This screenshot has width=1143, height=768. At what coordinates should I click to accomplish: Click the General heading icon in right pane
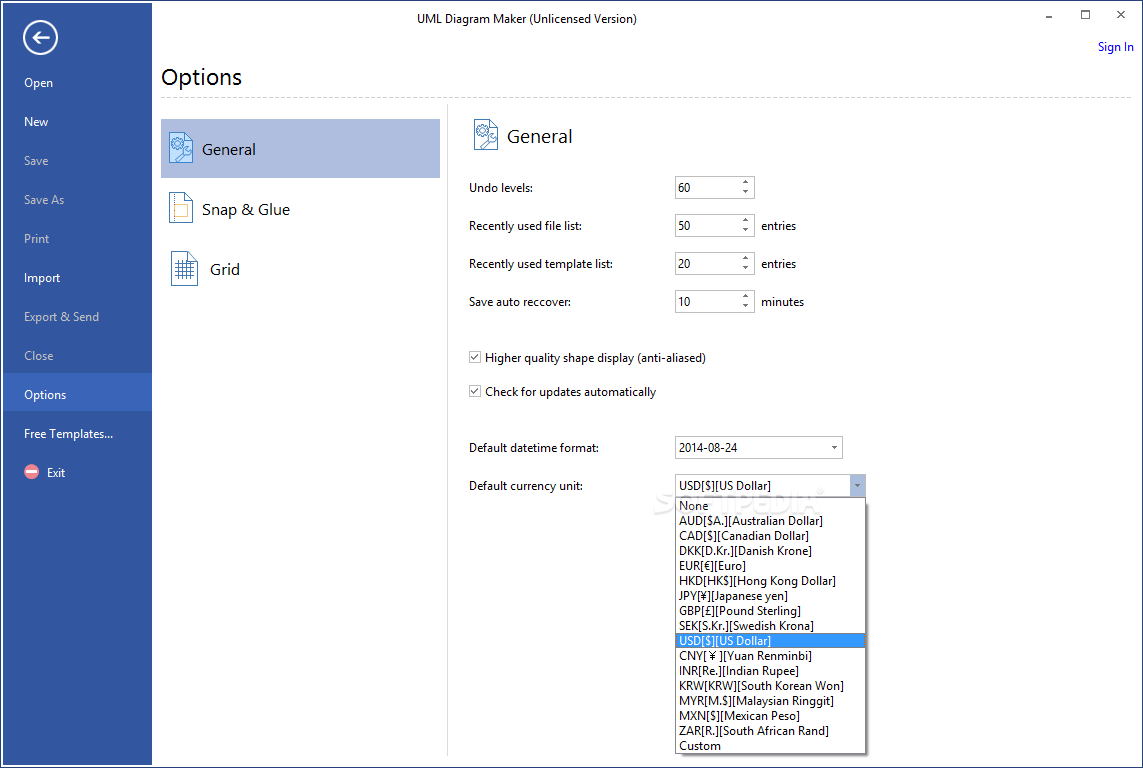point(485,135)
